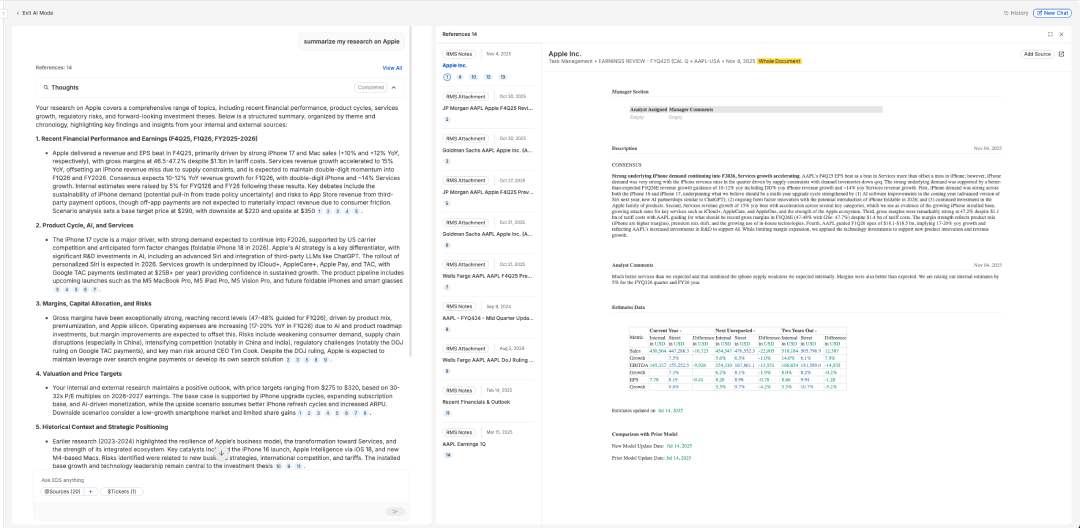The image size is (1080, 528).
Task: Click Analyst Assigned table header
Action: [648, 109]
